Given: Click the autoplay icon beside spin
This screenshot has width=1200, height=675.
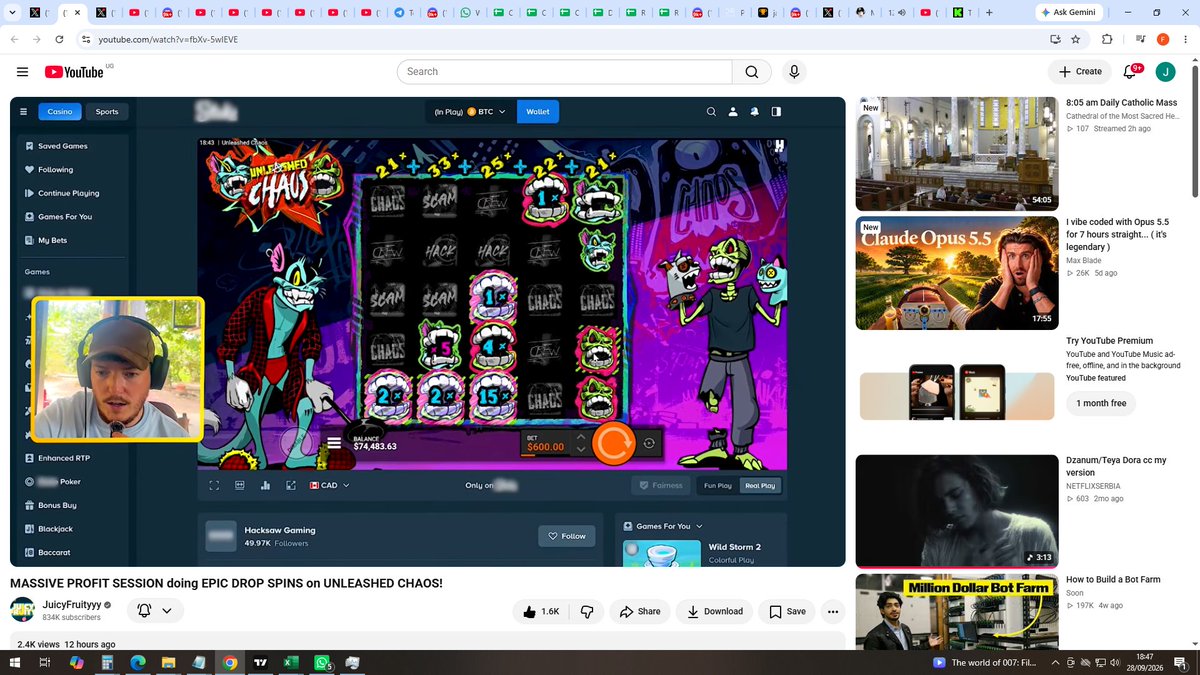Looking at the screenshot, I should (x=649, y=443).
